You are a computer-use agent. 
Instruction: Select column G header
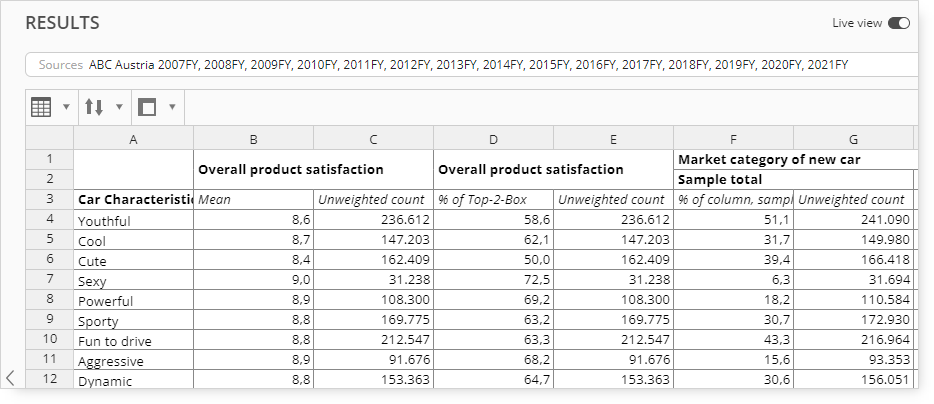853,139
